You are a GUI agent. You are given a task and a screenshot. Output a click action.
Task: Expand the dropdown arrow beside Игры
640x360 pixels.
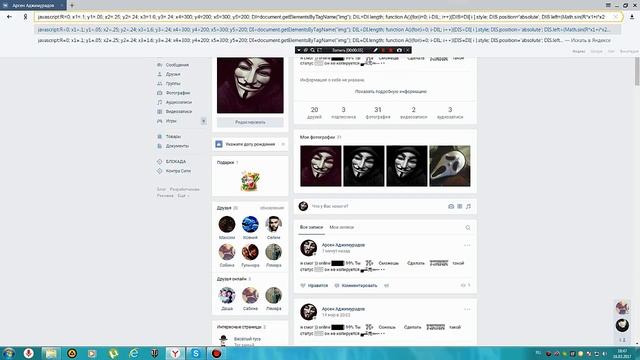[203, 121]
